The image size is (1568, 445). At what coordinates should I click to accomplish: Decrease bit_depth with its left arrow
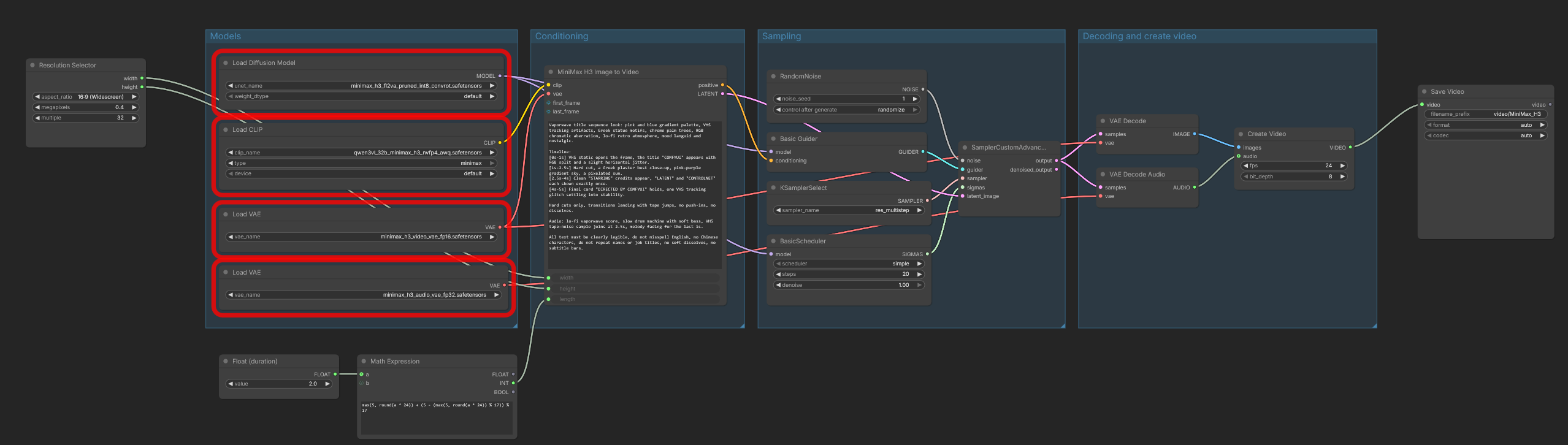(x=1245, y=177)
